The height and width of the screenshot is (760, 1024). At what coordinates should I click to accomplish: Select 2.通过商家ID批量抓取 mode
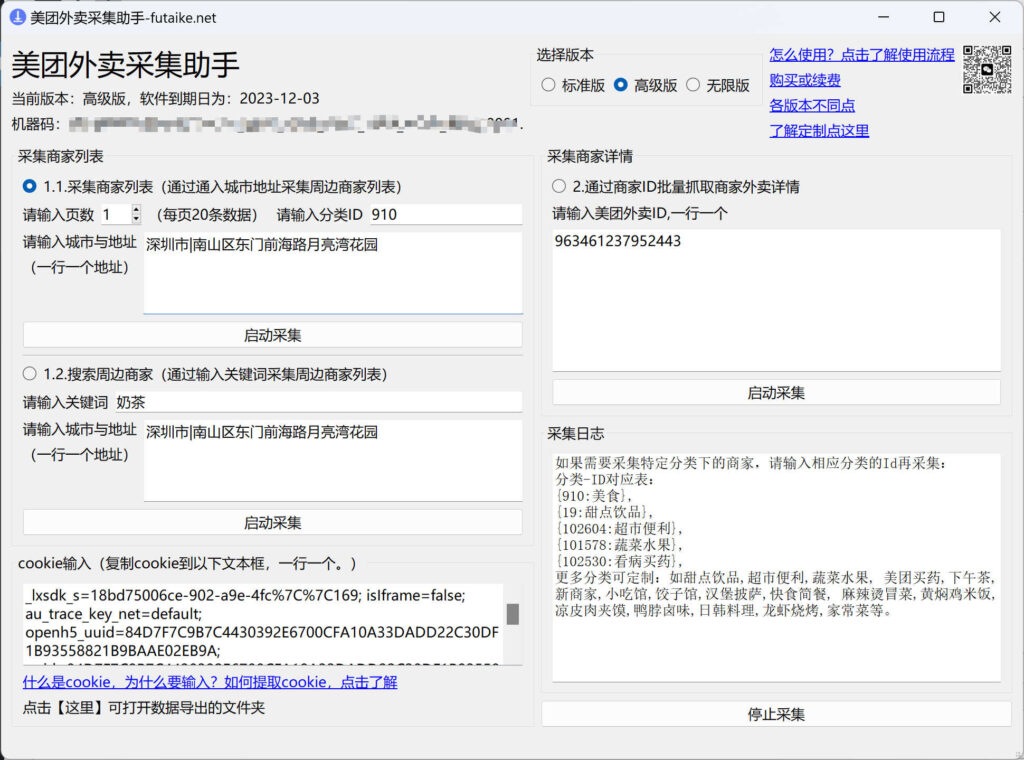pyautogui.click(x=675, y=187)
